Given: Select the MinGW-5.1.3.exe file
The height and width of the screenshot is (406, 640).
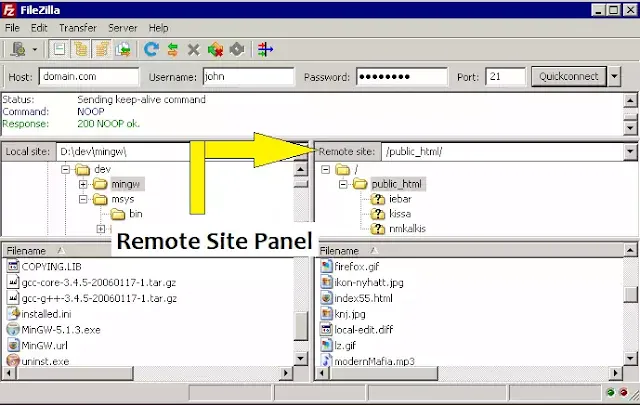Looking at the screenshot, I should tap(60, 330).
